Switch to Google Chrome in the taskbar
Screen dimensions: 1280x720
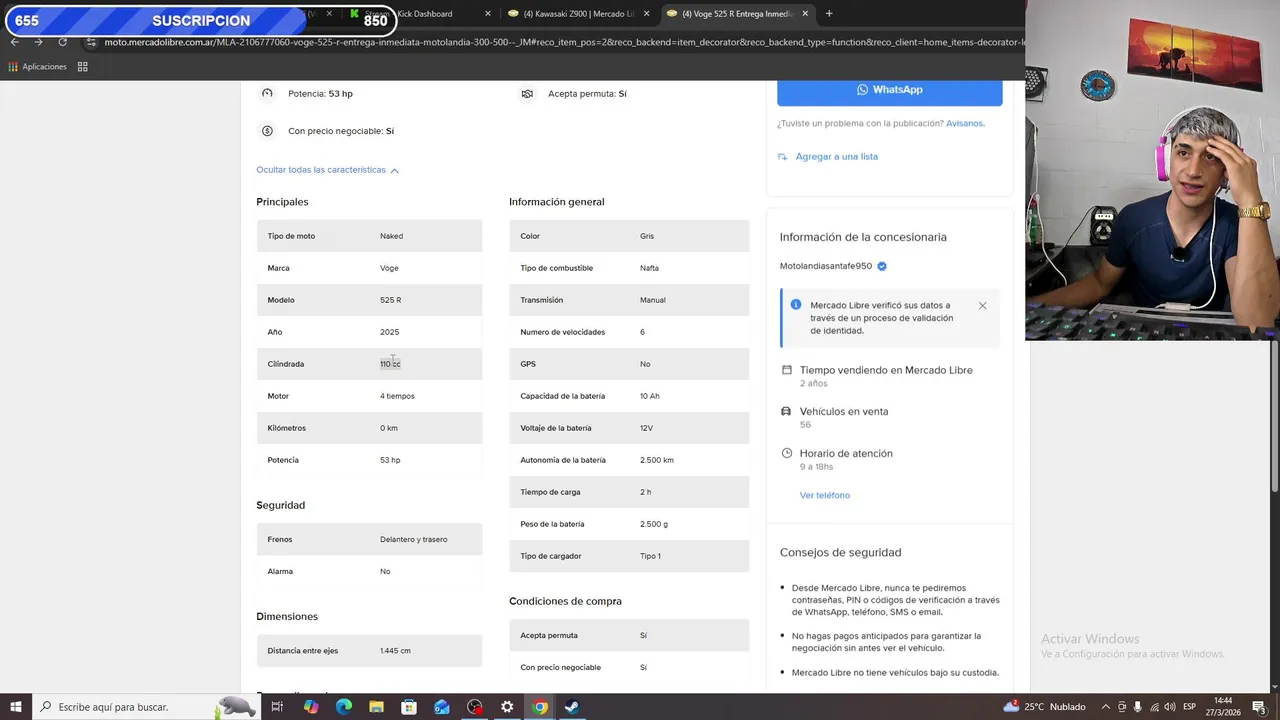540,707
